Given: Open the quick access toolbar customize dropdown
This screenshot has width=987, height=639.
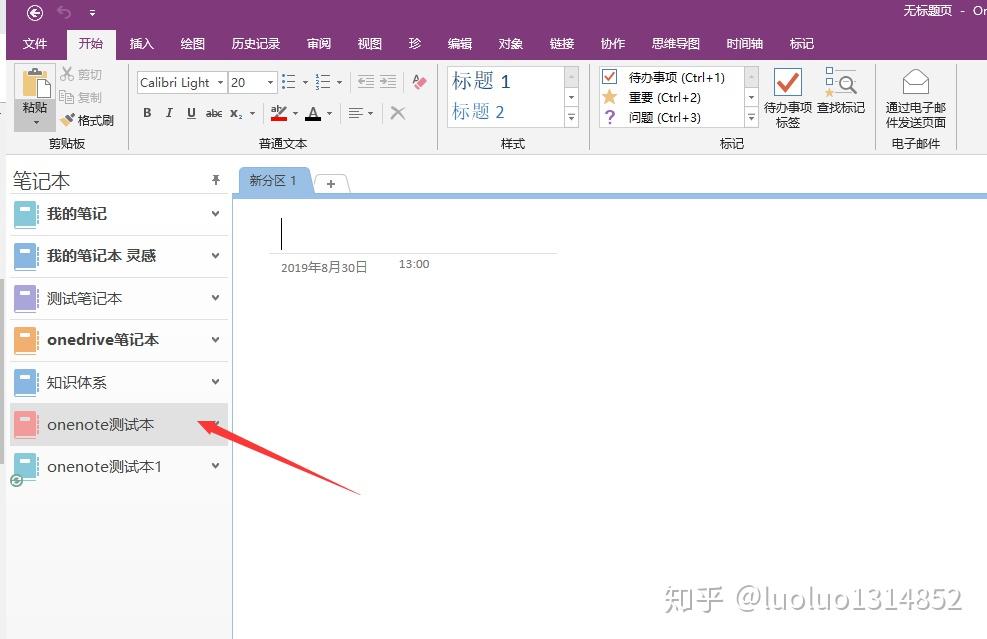Looking at the screenshot, I should [x=93, y=13].
